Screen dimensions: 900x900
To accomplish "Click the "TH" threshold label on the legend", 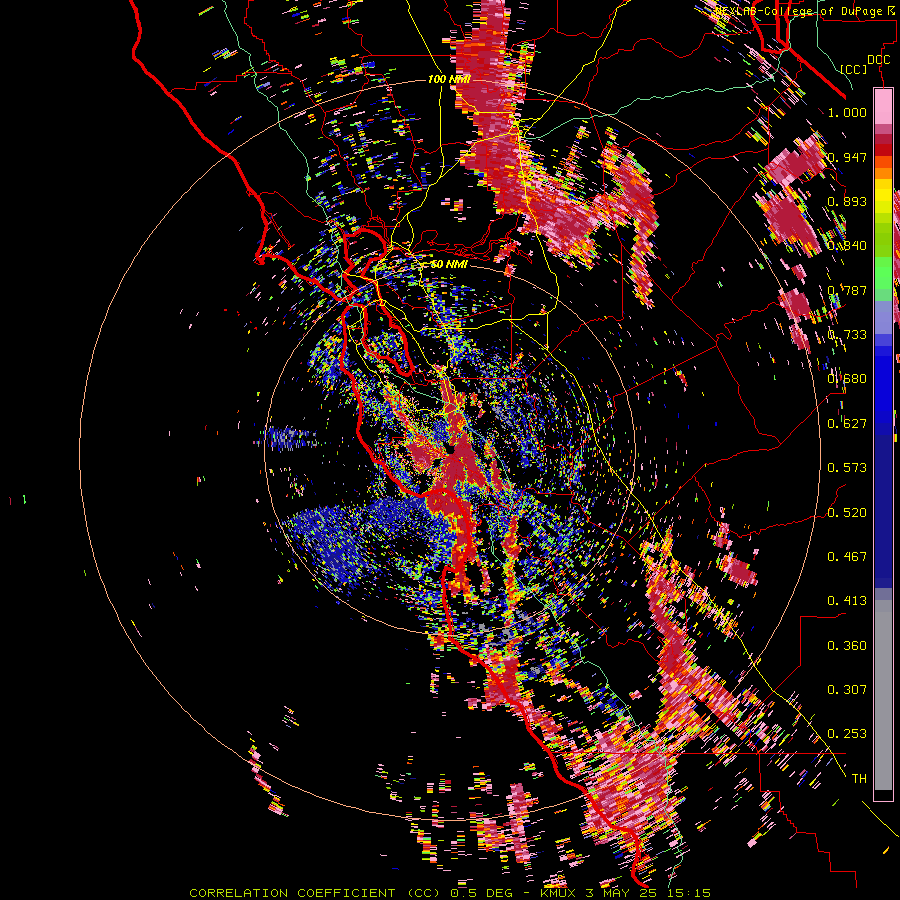I will [859, 779].
